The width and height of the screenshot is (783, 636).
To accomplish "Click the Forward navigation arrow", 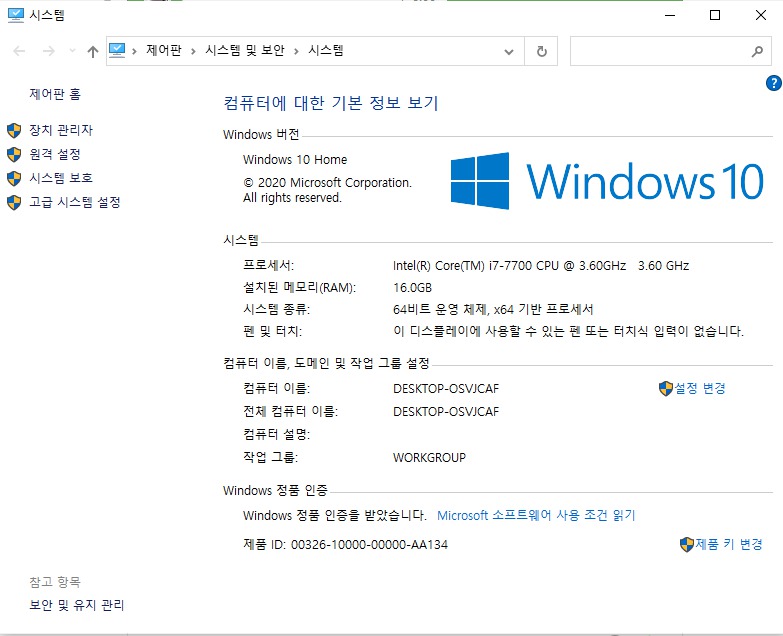I will coord(48,51).
